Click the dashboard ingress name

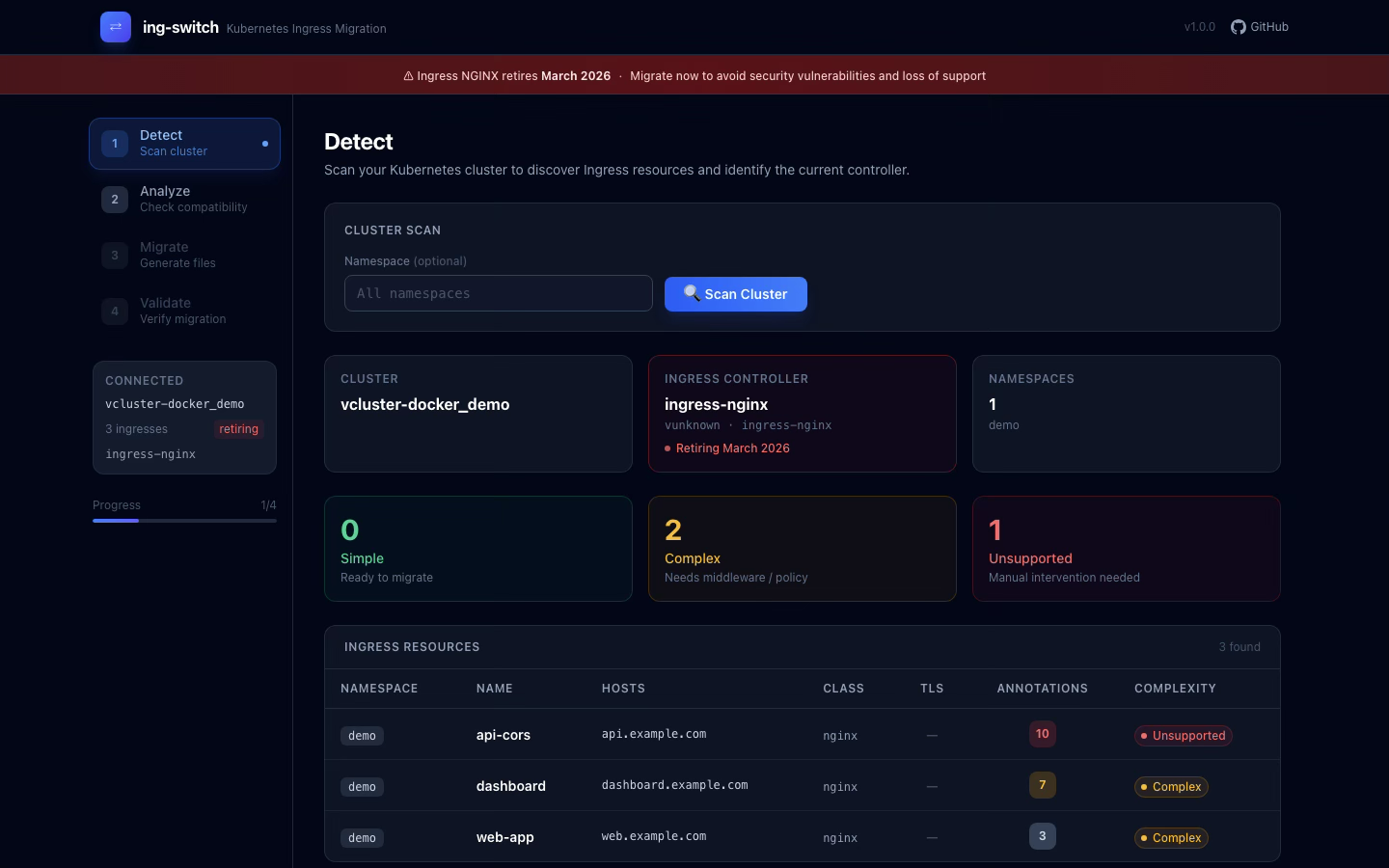point(511,786)
